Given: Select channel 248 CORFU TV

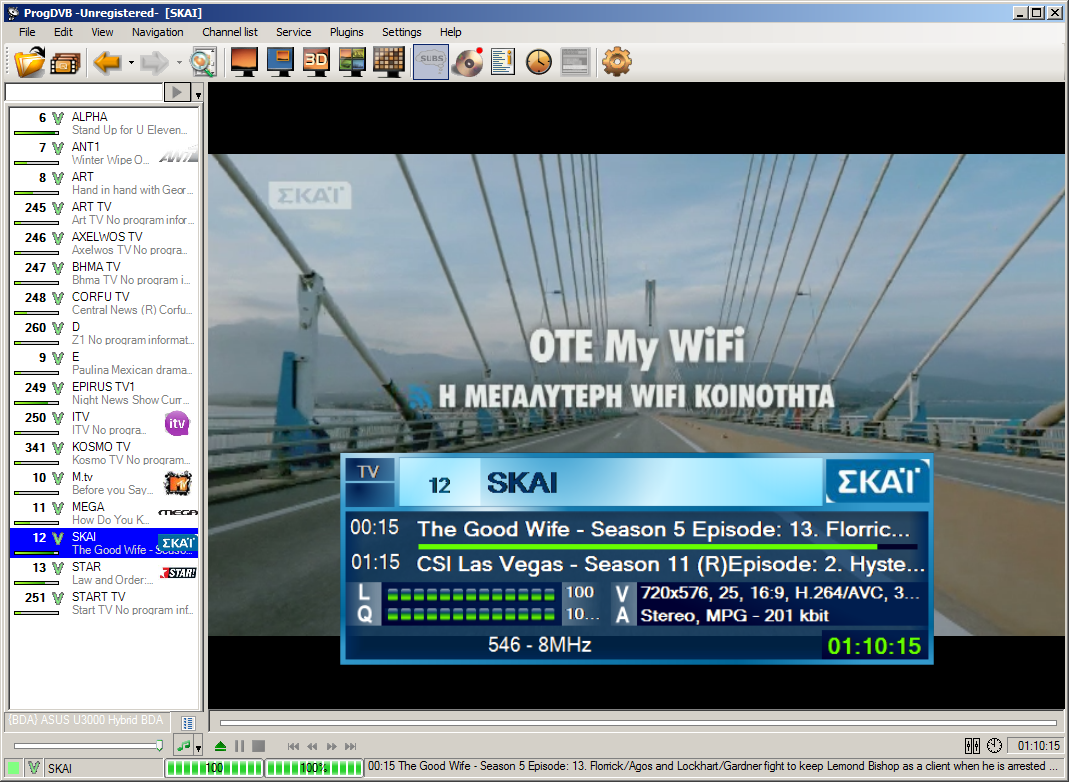Looking at the screenshot, I should point(104,303).
